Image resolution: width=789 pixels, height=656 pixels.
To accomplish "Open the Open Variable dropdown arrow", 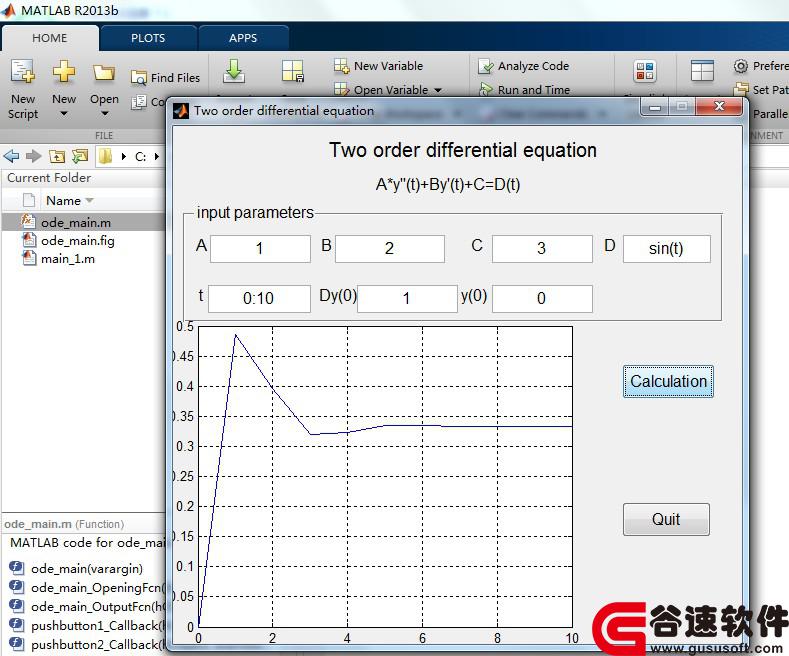I will (x=438, y=90).
